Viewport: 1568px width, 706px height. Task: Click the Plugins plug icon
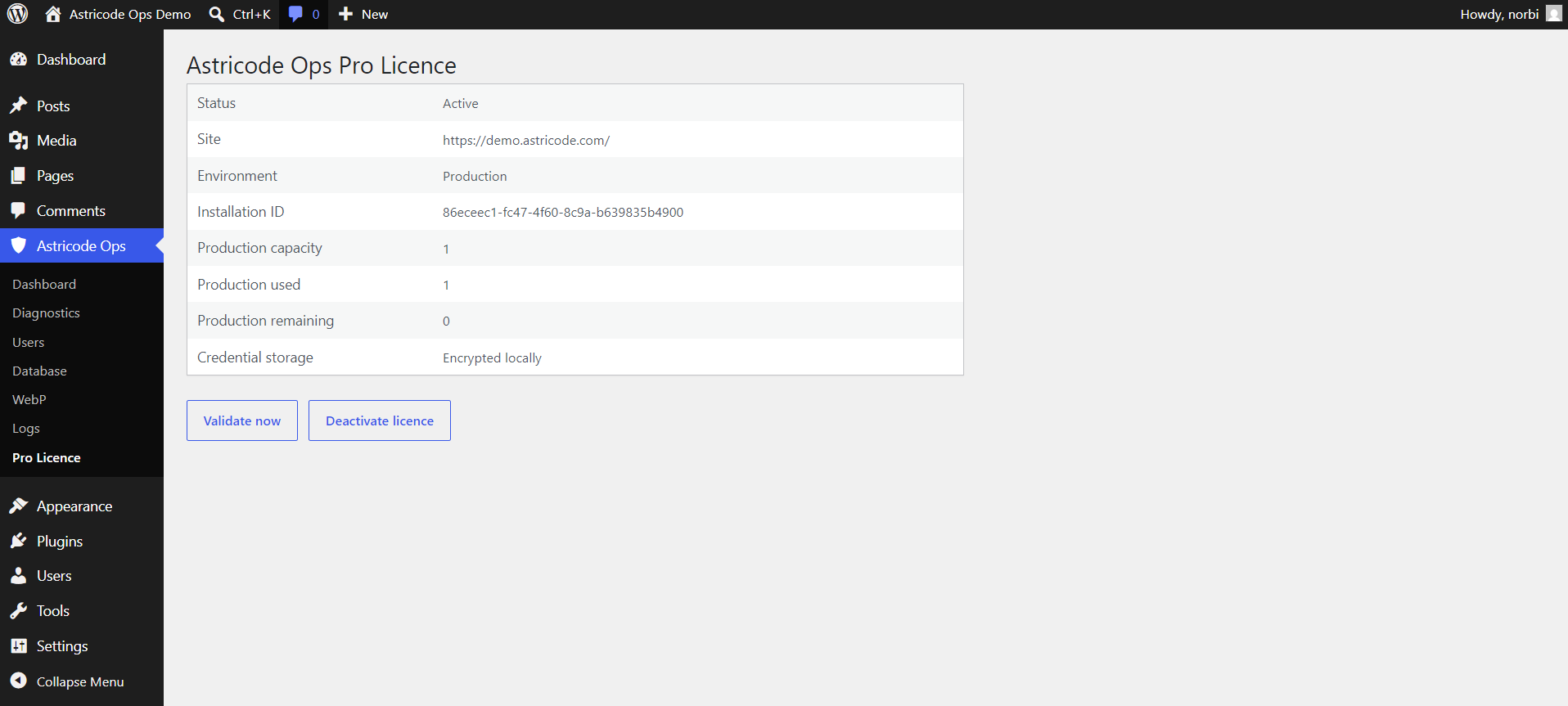pyautogui.click(x=18, y=541)
